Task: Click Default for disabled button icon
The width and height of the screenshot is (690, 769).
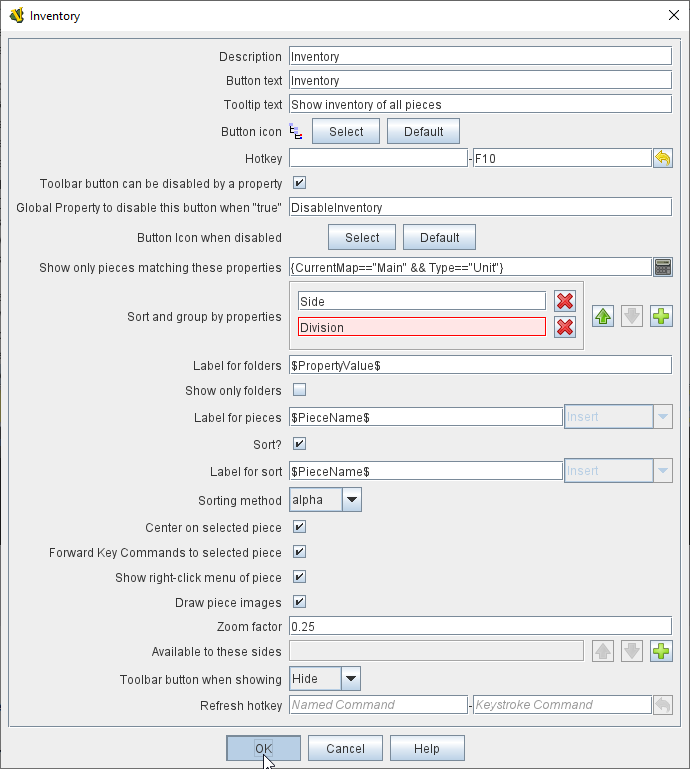Action: click(439, 238)
